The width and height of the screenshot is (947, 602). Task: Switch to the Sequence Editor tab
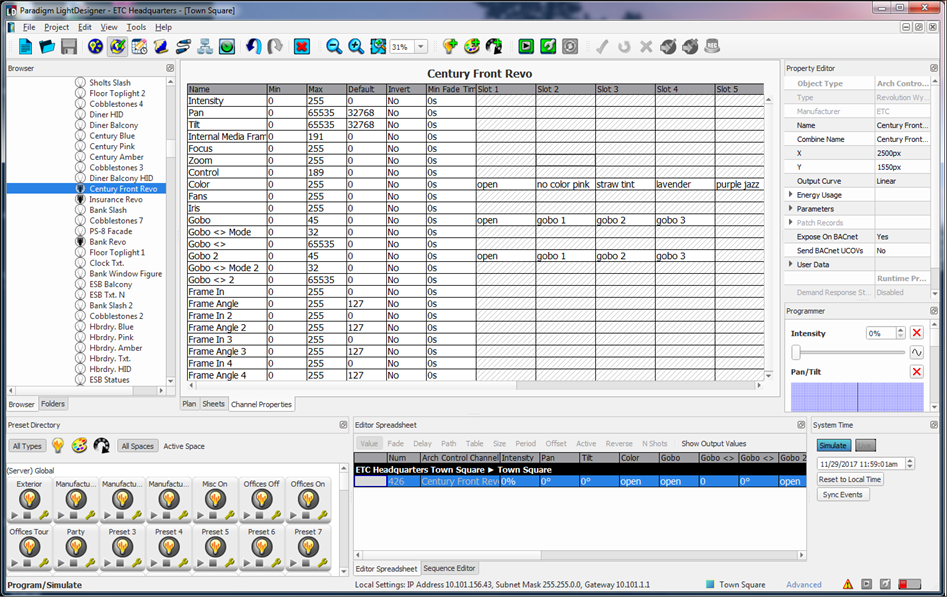click(451, 568)
